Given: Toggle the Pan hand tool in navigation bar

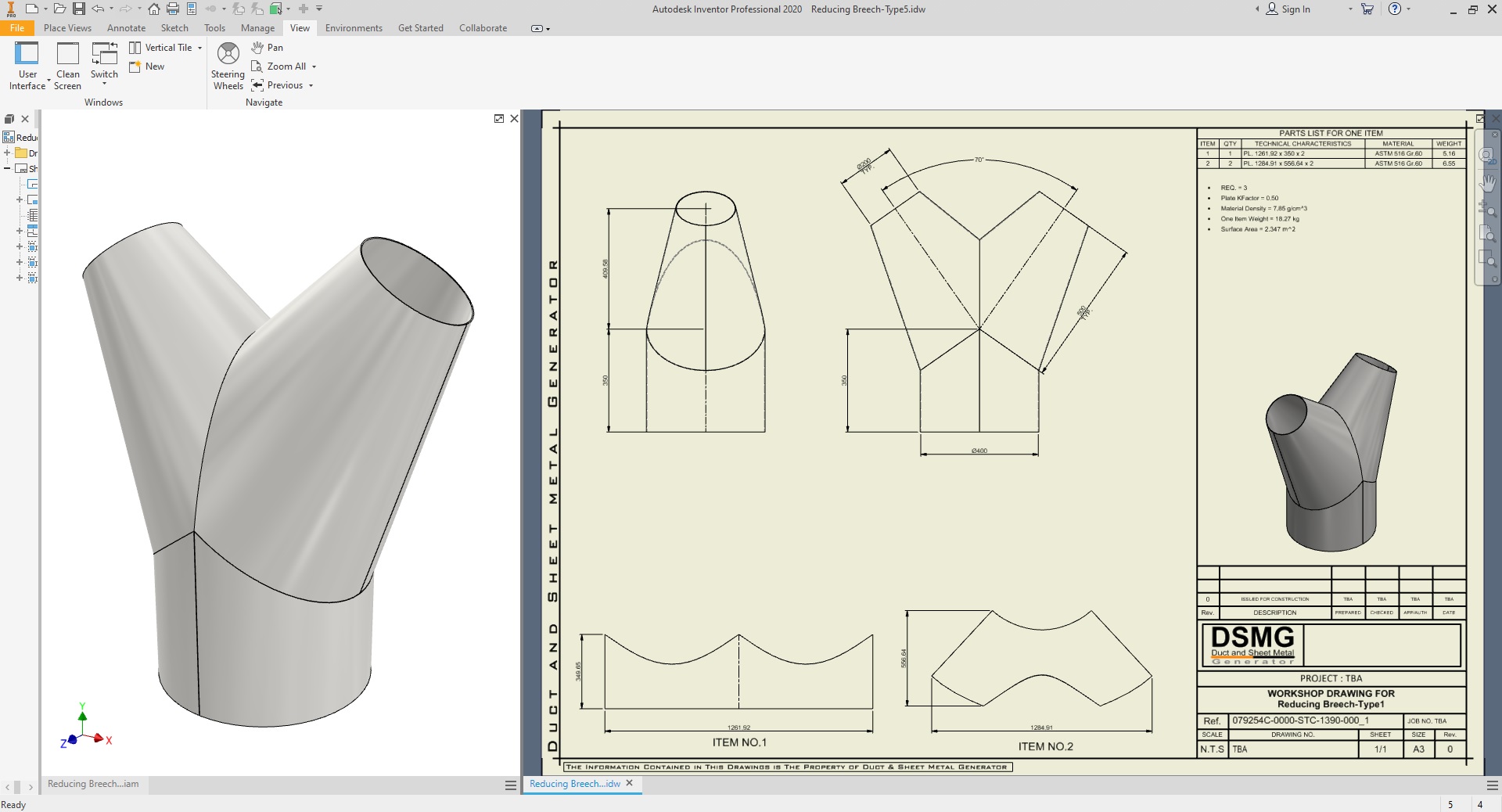Looking at the screenshot, I should tap(1489, 184).
